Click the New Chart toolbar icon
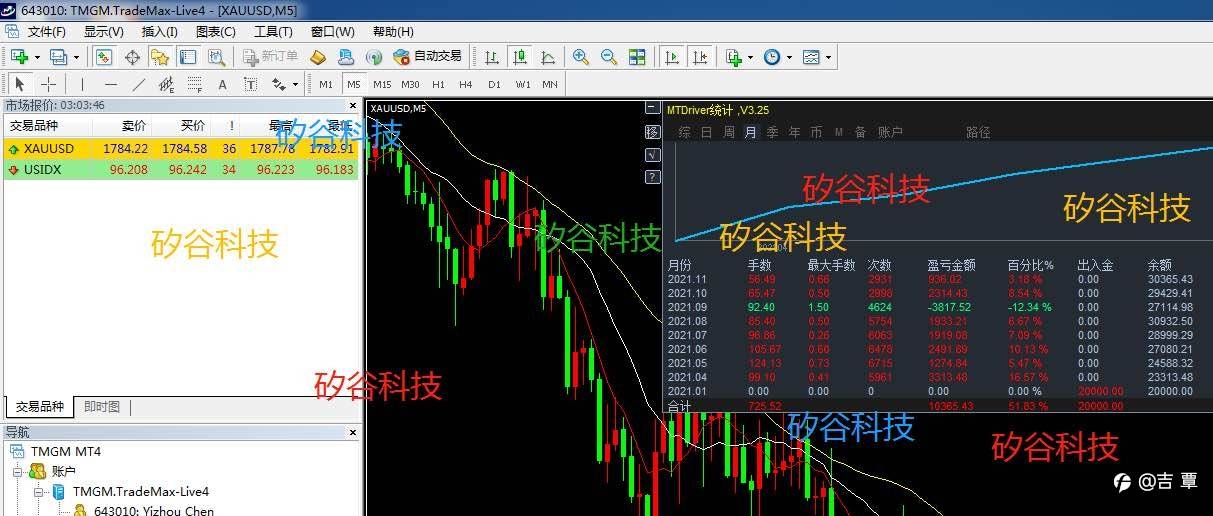The height and width of the screenshot is (516, 1213). (x=19, y=57)
